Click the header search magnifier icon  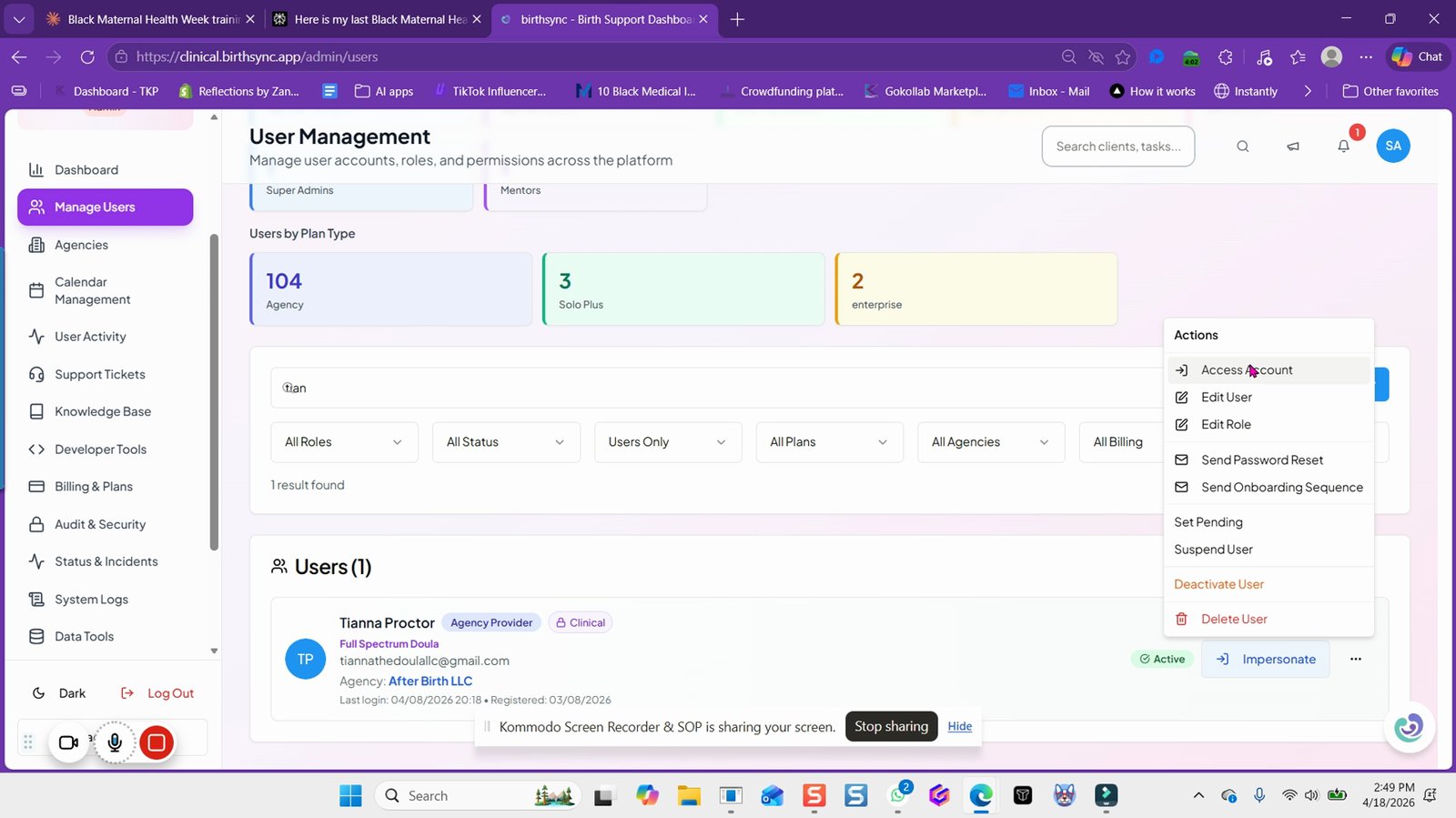coord(1243,146)
